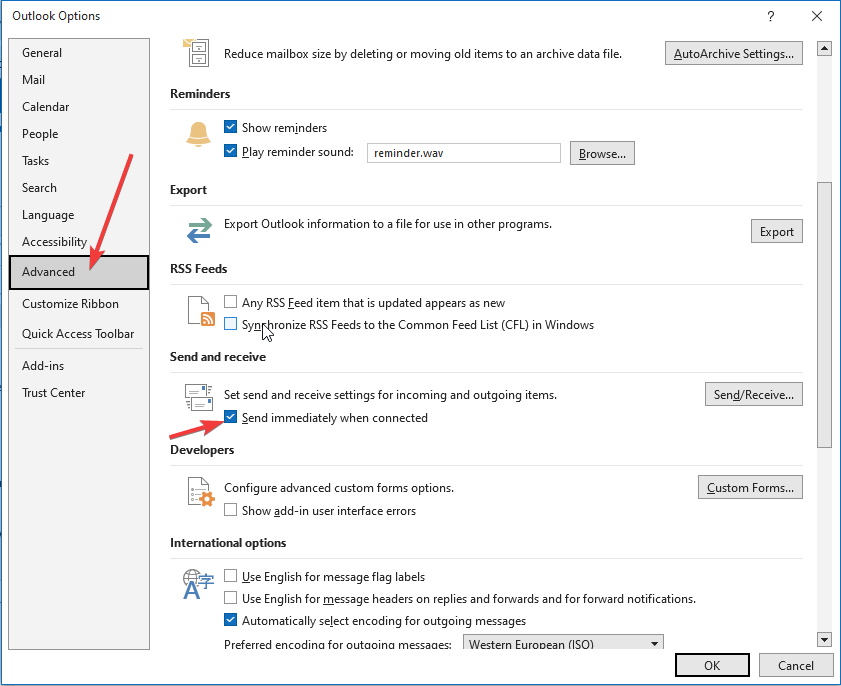The image size is (841, 686).
Task: Enable Use English for message flag labels
Action: [x=230, y=576]
